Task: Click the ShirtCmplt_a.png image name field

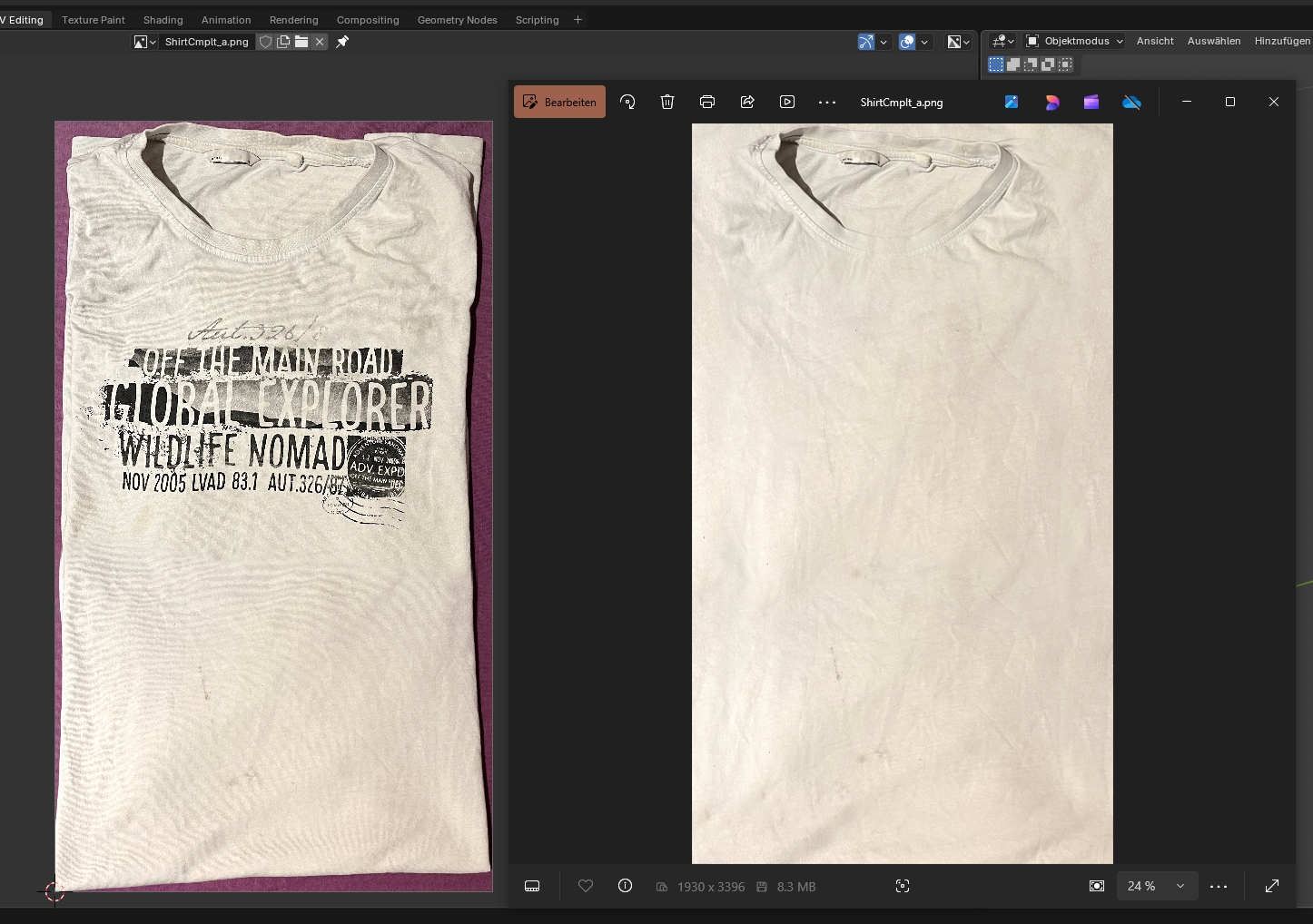Action: [x=207, y=42]
